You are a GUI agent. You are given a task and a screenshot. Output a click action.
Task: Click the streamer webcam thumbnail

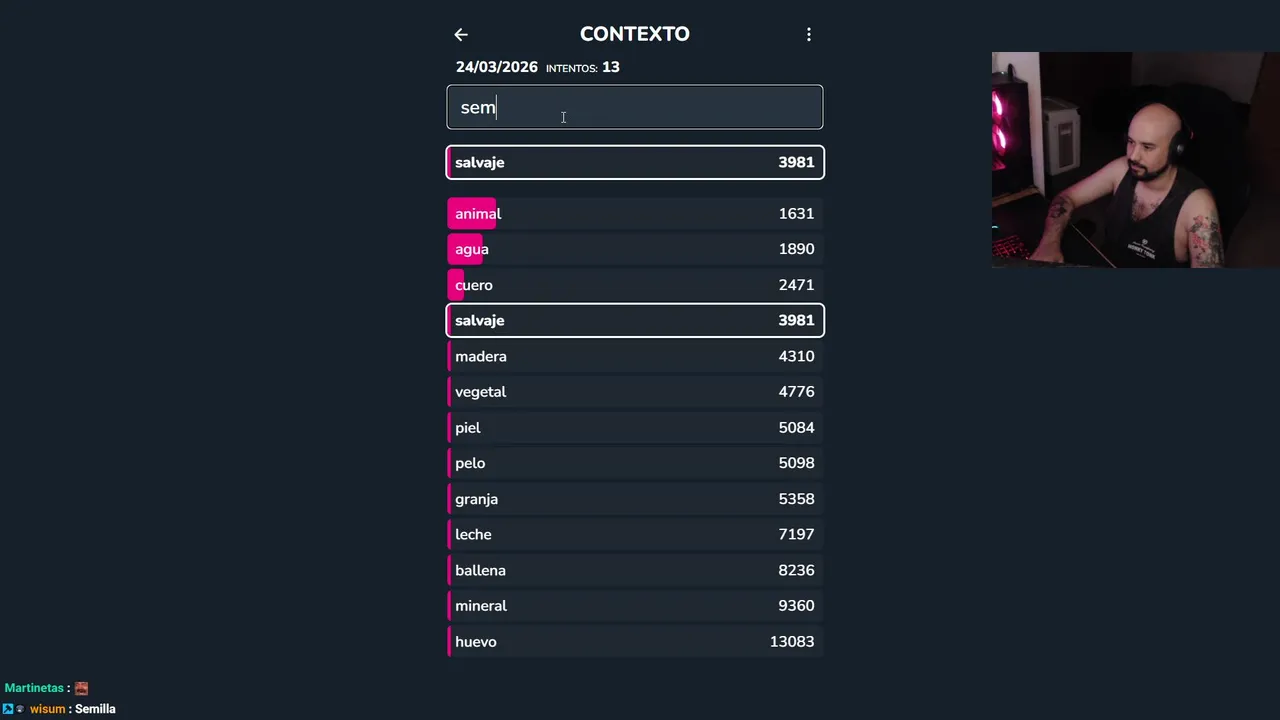click(x=1135, y=160)
